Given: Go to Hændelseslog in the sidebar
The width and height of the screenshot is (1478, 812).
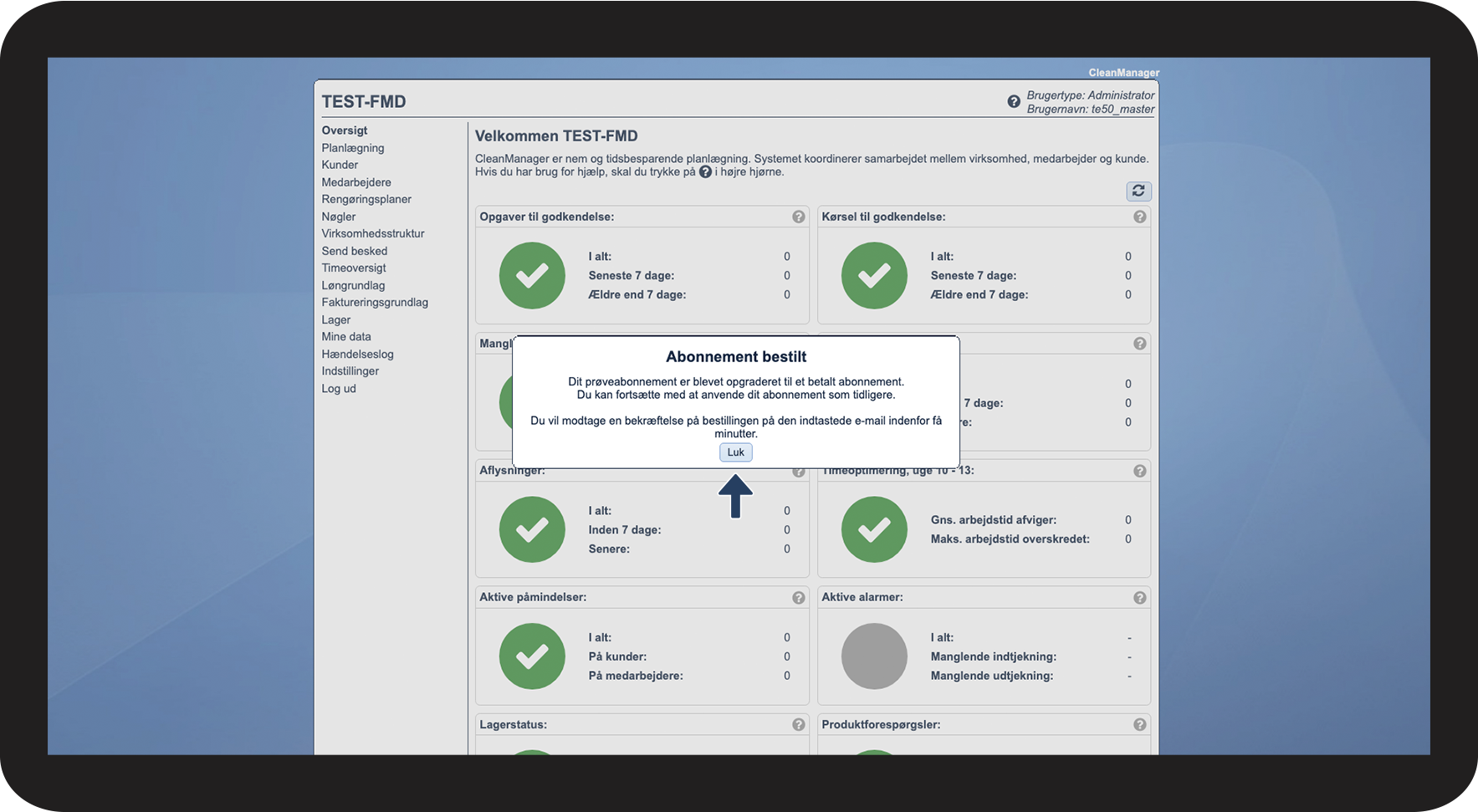Looking at the screenshot, I should coord(358,354).
